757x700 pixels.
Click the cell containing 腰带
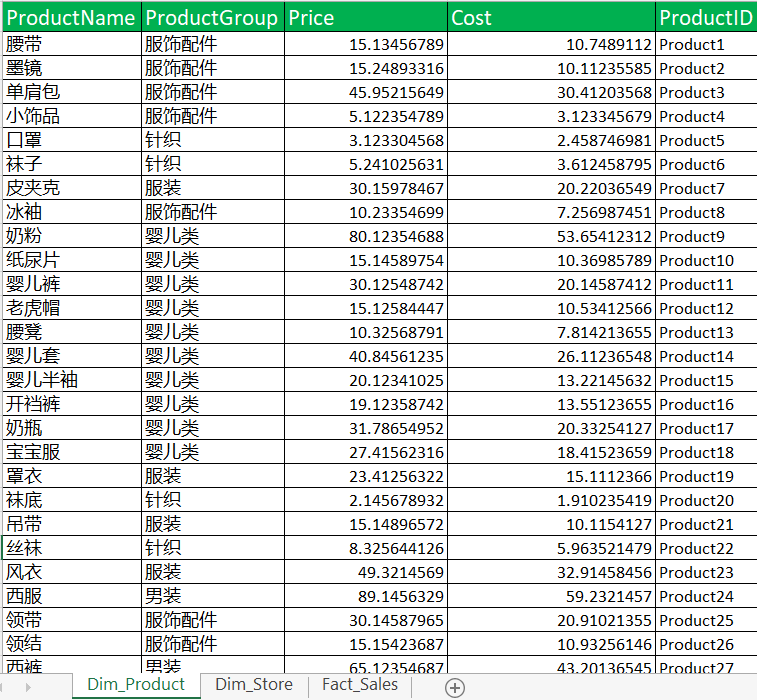coord(72,44)
